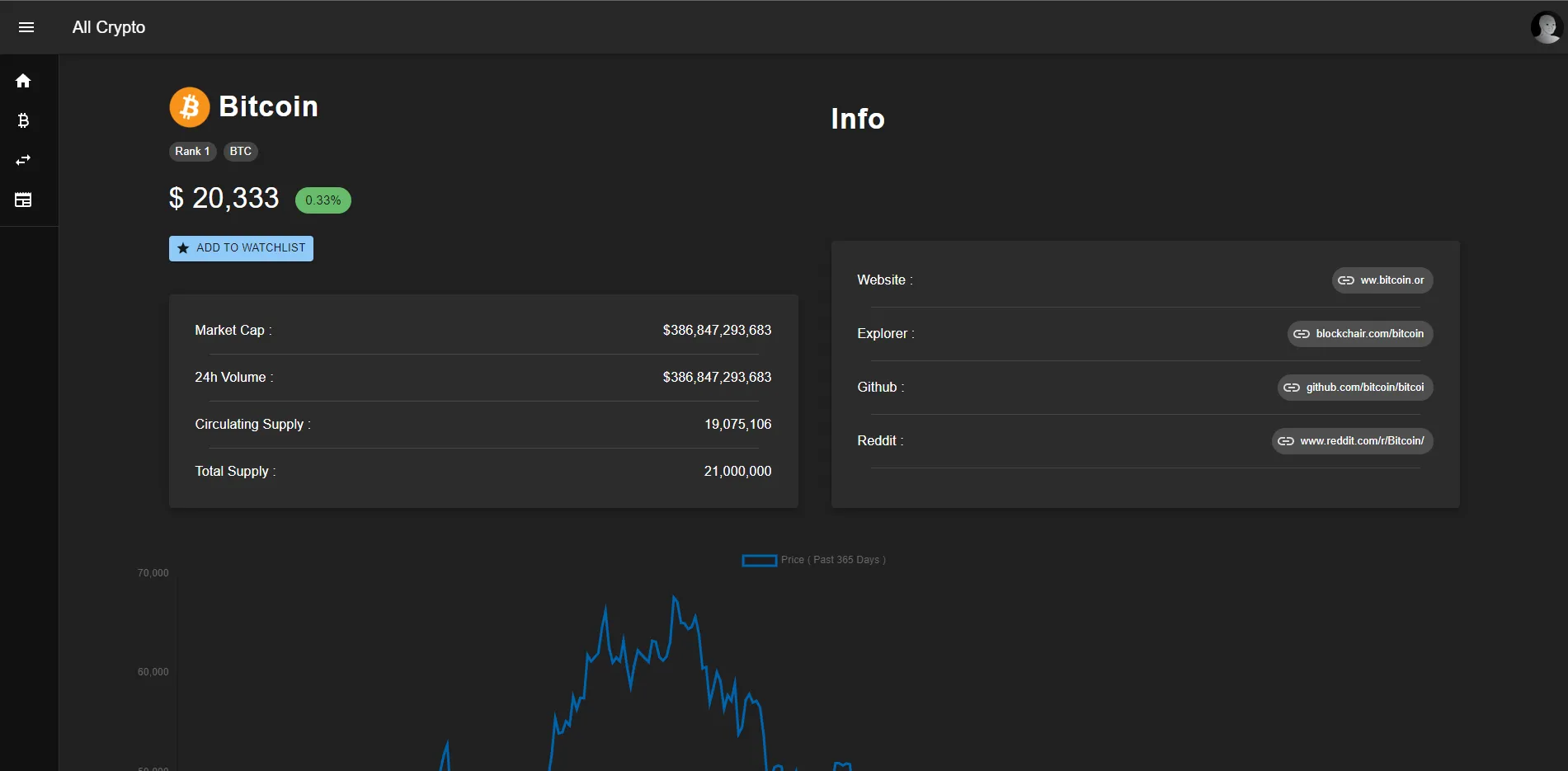Click the star icon inside Add to Watchlist
Screen dimensions: 1568x771
[182, 247]
